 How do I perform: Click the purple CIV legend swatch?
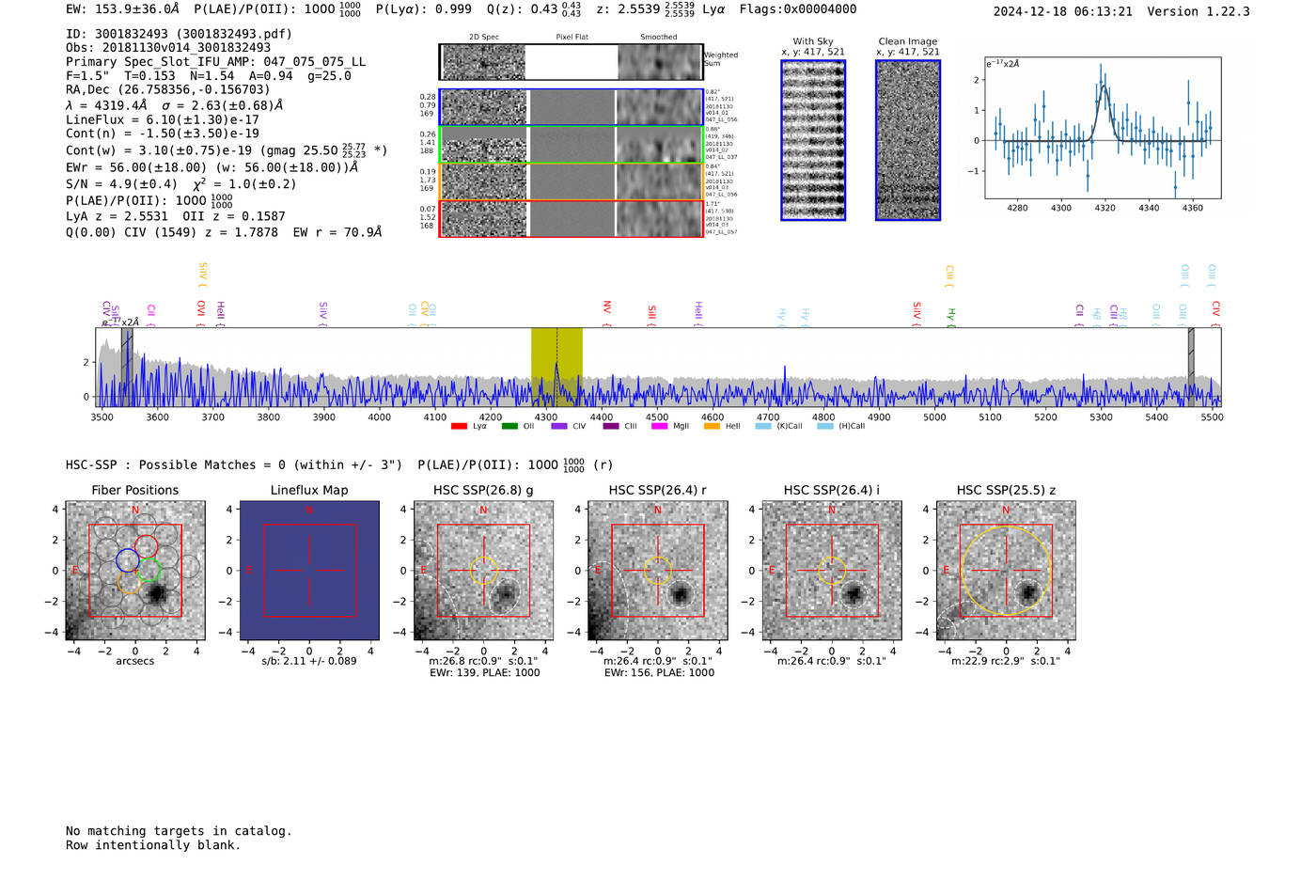point(559,427)
